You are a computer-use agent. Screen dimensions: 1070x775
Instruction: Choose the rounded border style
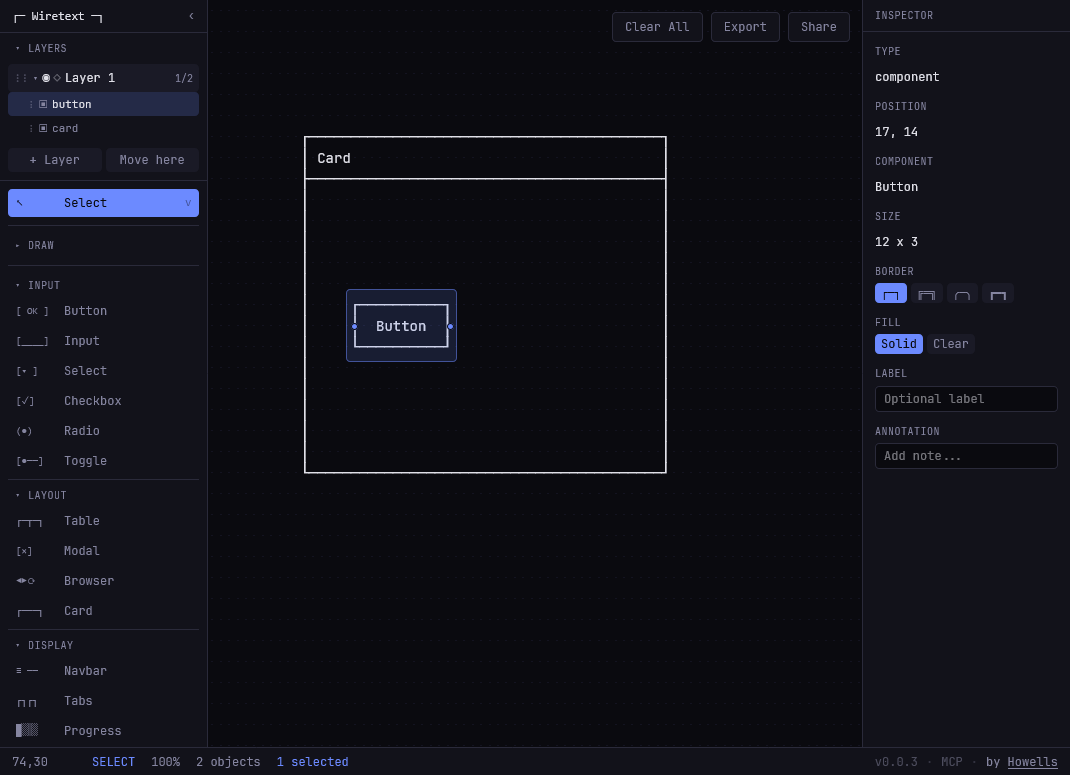pos(962,294)
